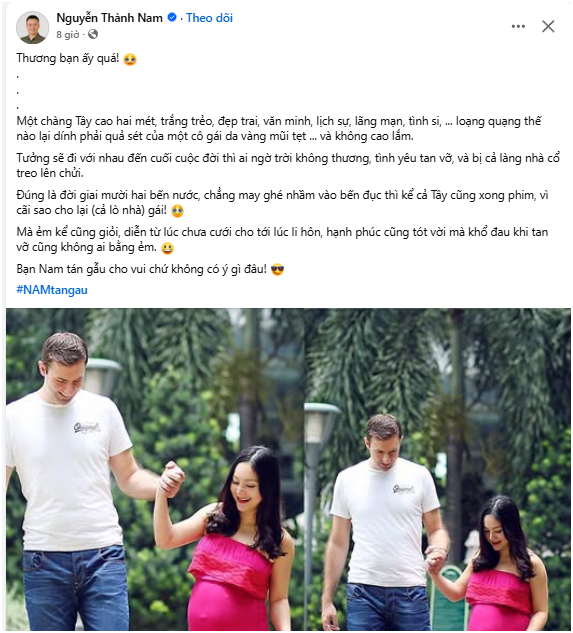Click the globe public-audience icon
573x633 pixels.
[93, 34]
